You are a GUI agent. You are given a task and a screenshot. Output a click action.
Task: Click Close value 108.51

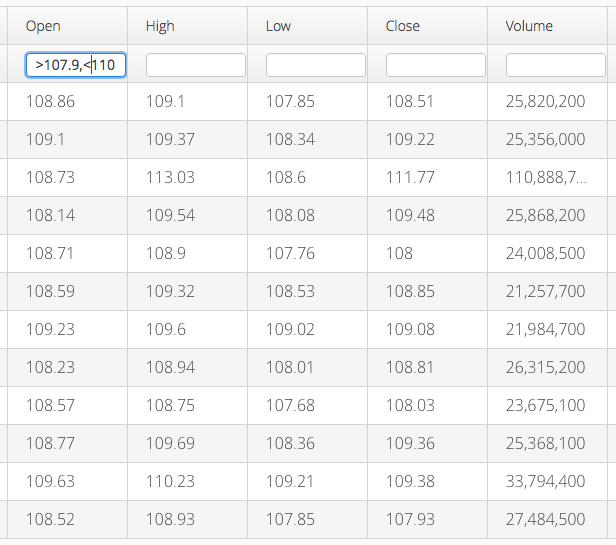point(410,101)
